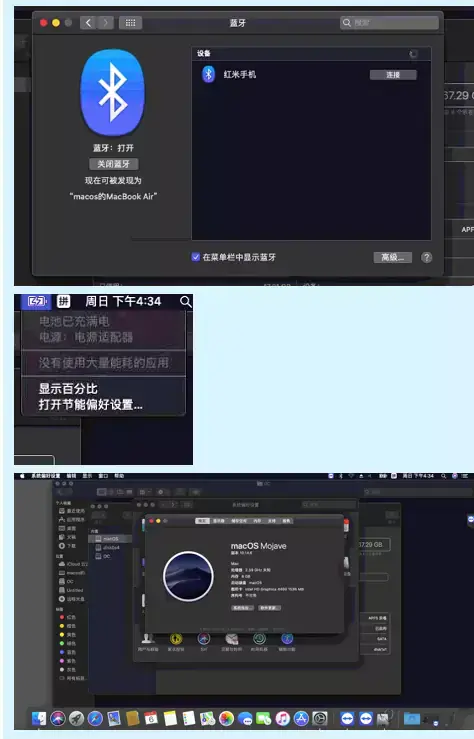Toggle 在菜单栏中显示蓝牙 checkbox
This screenshot has height=739, width=474.
pos(196,257)
